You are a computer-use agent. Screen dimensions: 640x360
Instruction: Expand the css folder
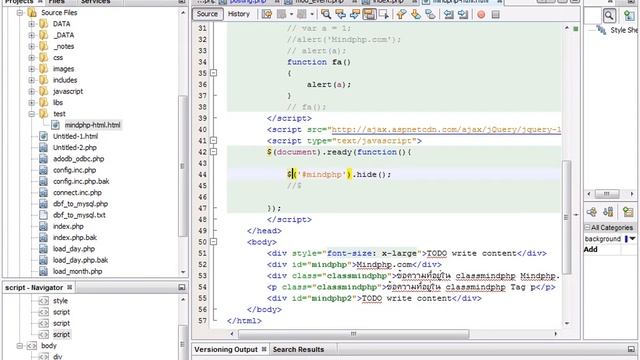tap(31, 58)
